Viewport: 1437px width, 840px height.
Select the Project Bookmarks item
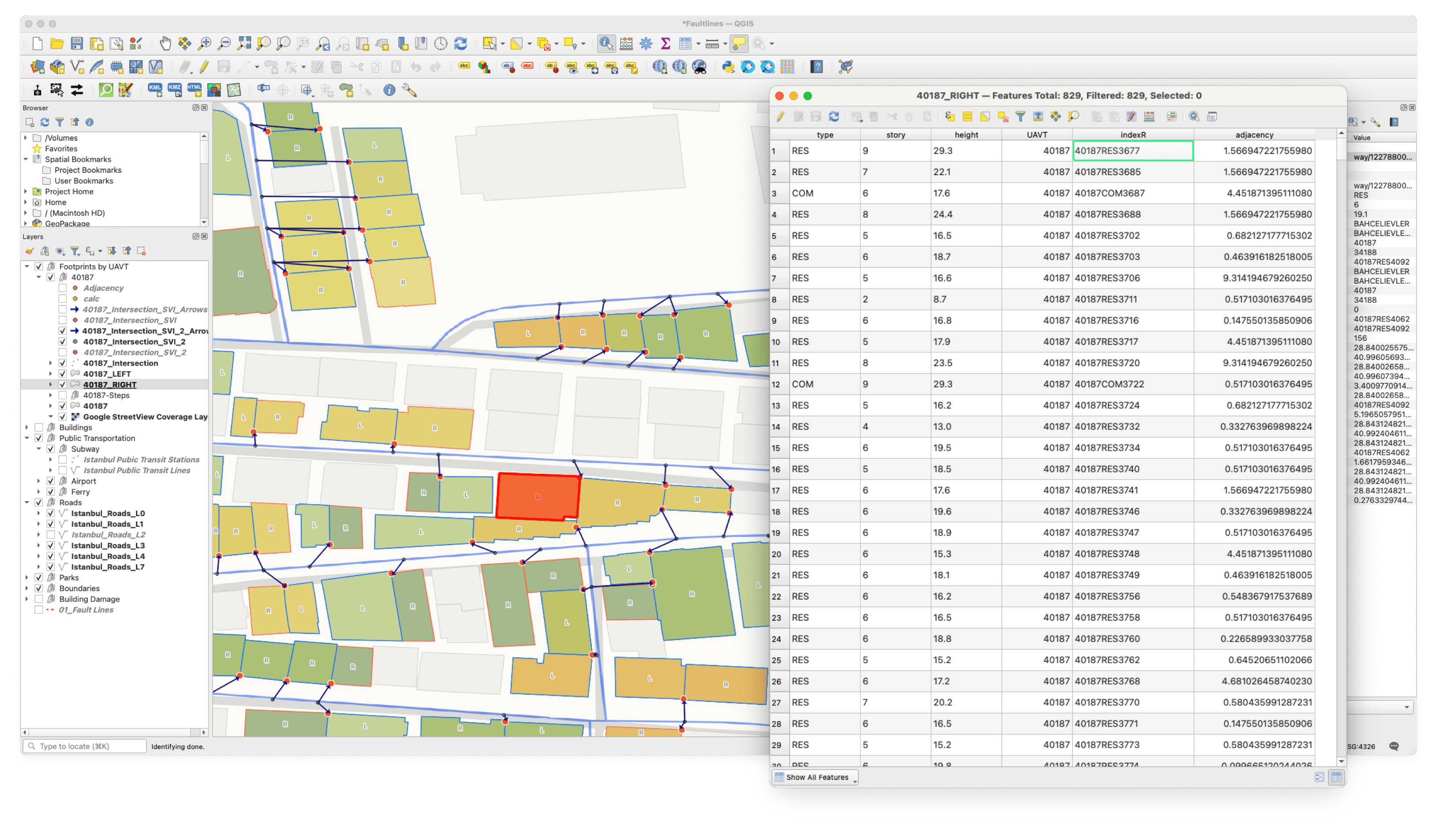88,170
